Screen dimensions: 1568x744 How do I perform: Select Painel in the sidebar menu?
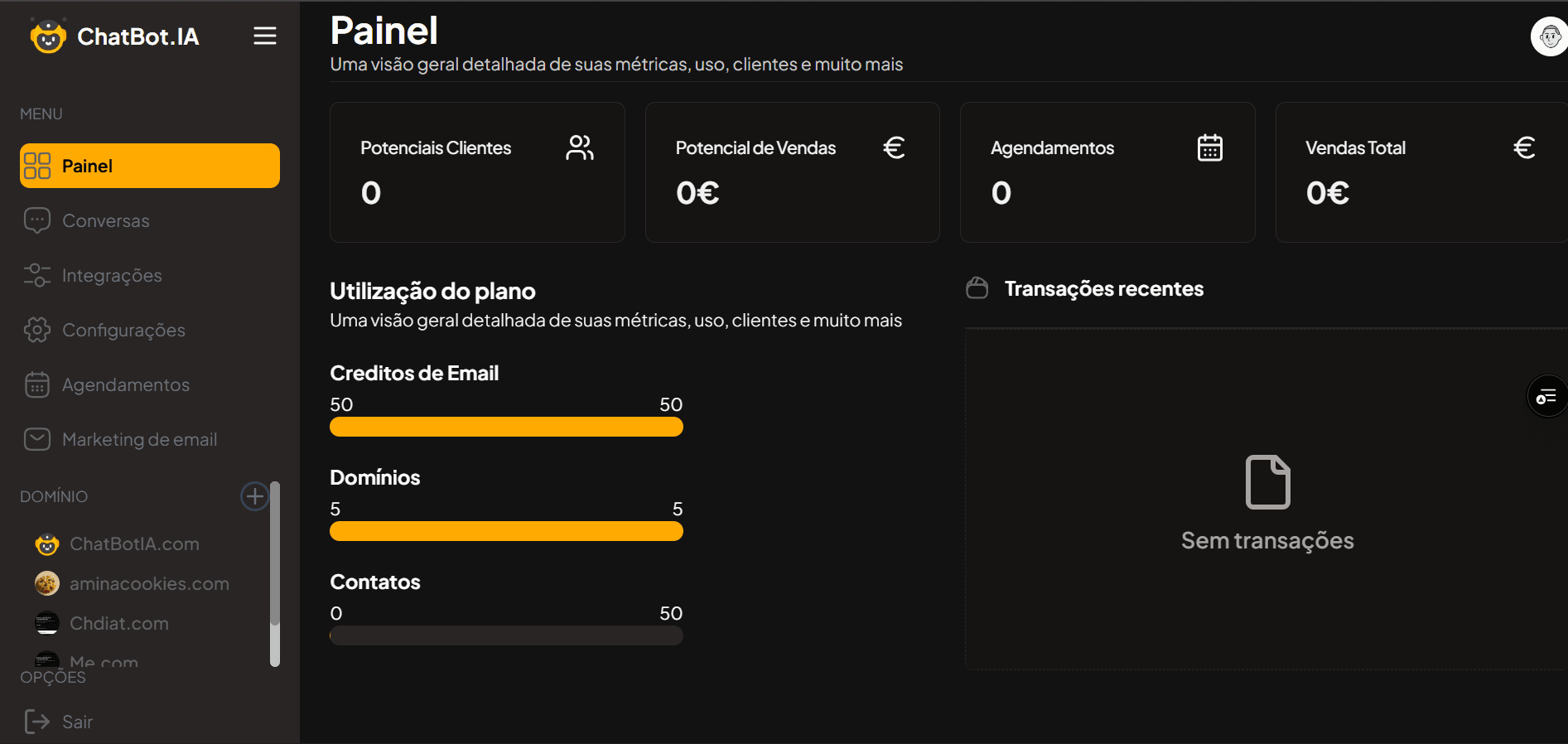coord(150,166)
